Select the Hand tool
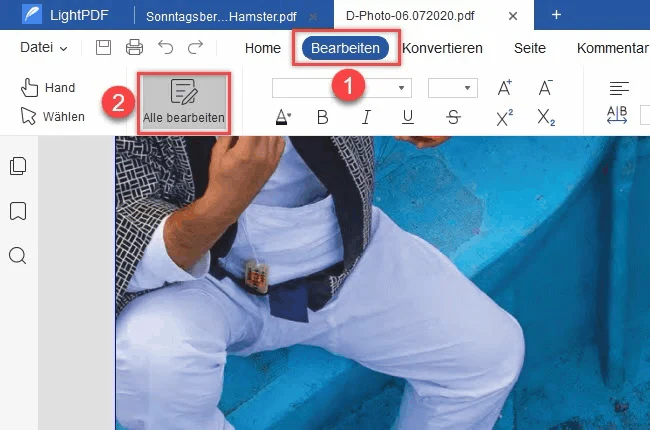 point(48,87)
